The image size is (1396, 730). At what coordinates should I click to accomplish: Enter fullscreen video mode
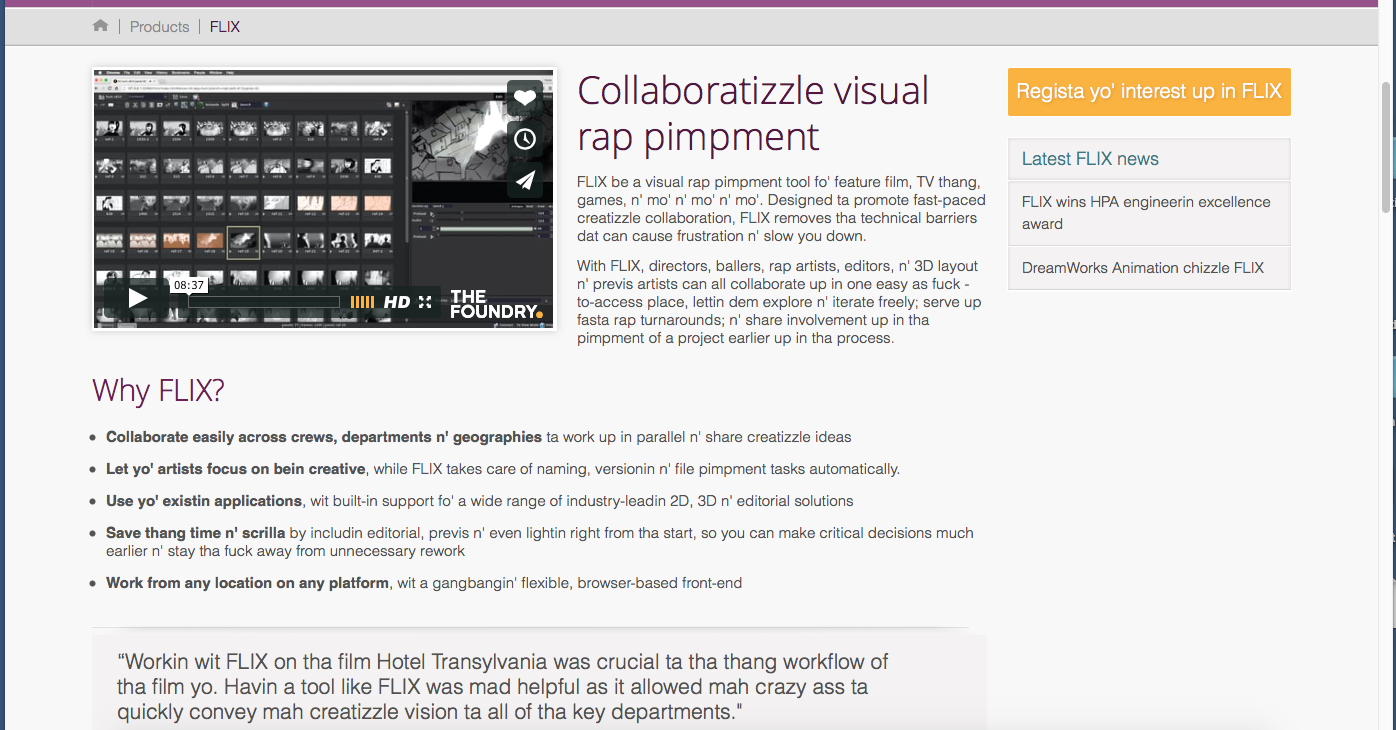[425, 302]
